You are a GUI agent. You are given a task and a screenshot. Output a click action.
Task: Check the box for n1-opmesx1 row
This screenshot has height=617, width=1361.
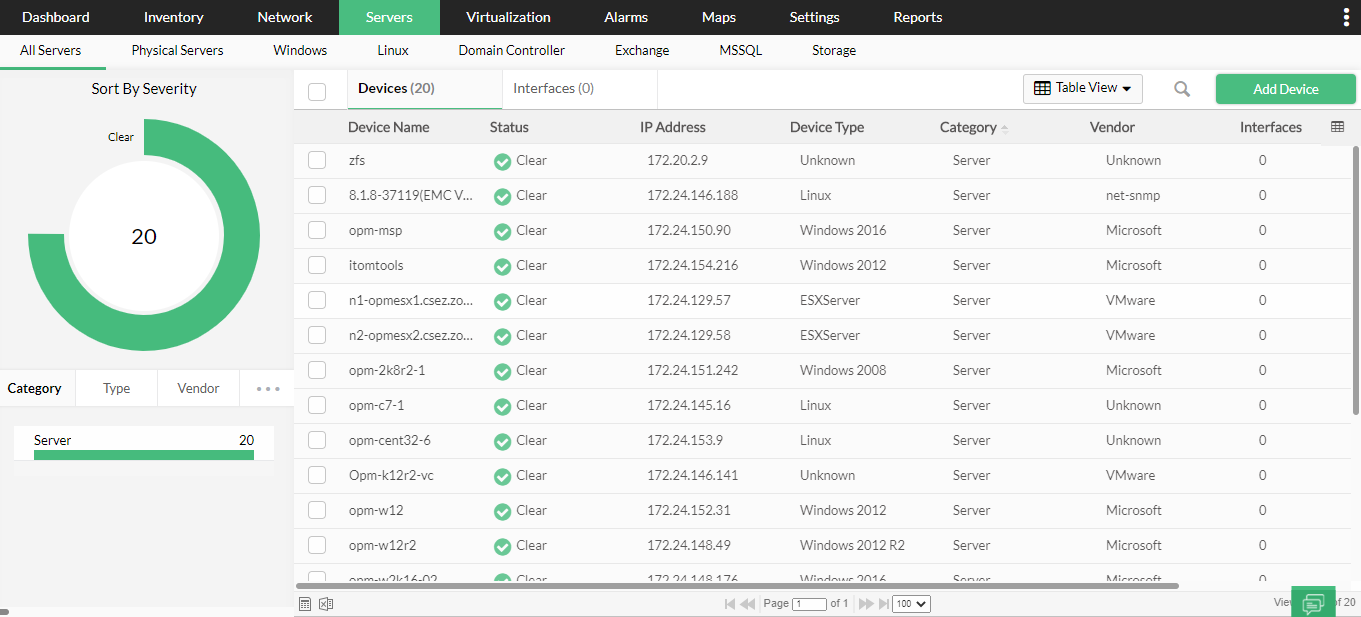(x=317, y=300)
